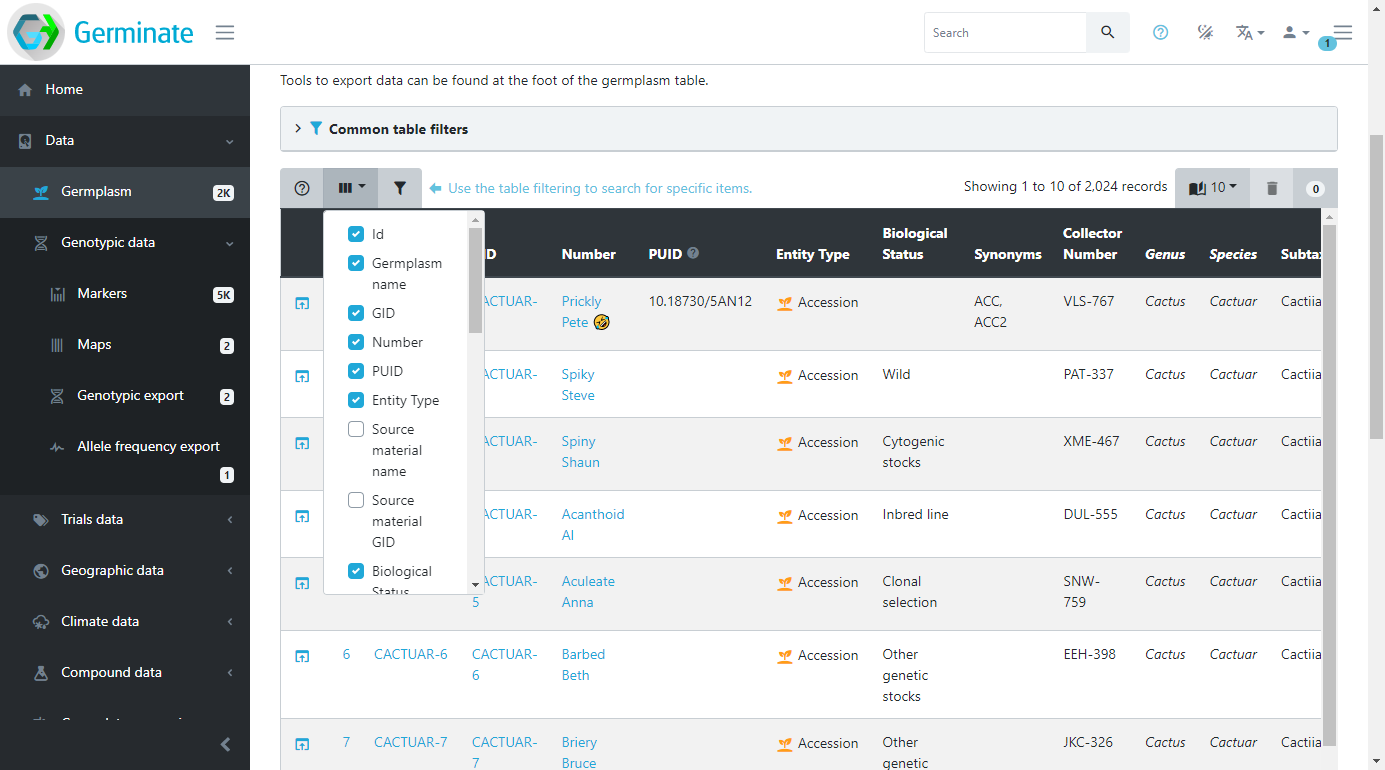Expand the Trials data menu
This screenshot has width=1385, height=770.
pos(92,519)
